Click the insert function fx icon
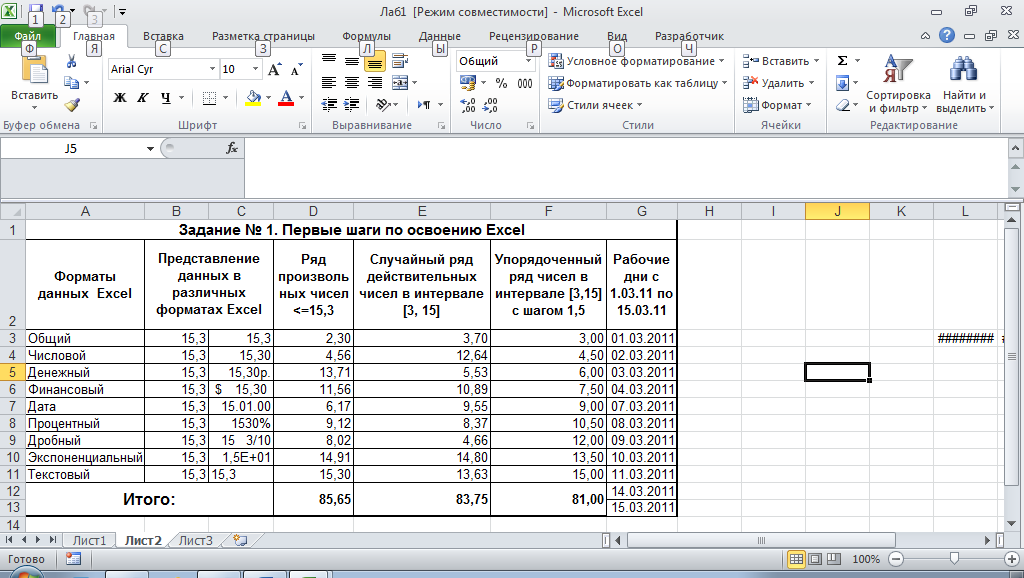 [x=232, y=148]
